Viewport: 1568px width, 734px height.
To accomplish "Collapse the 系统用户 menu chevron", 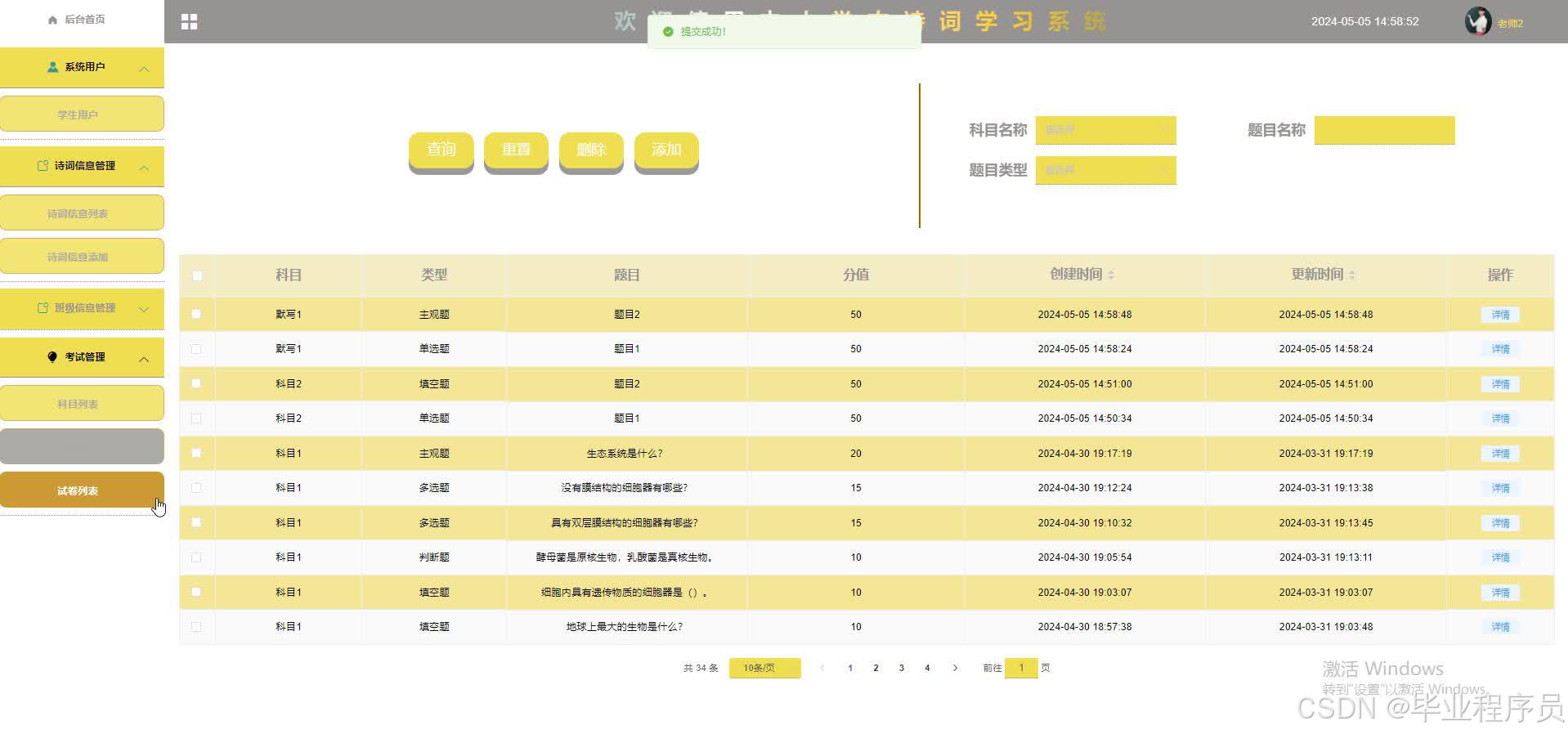I will [x=144, y=69].
